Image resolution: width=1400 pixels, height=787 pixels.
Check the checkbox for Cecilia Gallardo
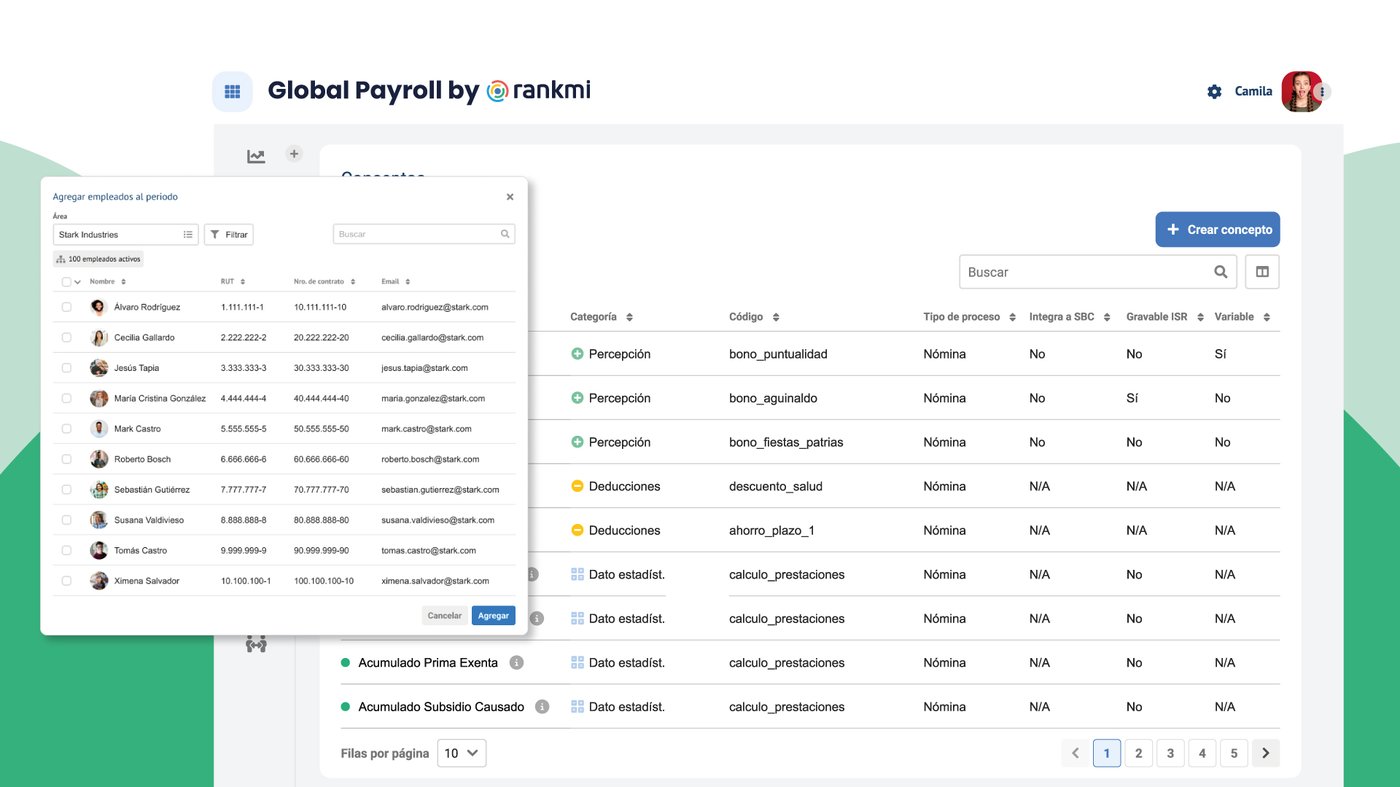pos(66,337)
